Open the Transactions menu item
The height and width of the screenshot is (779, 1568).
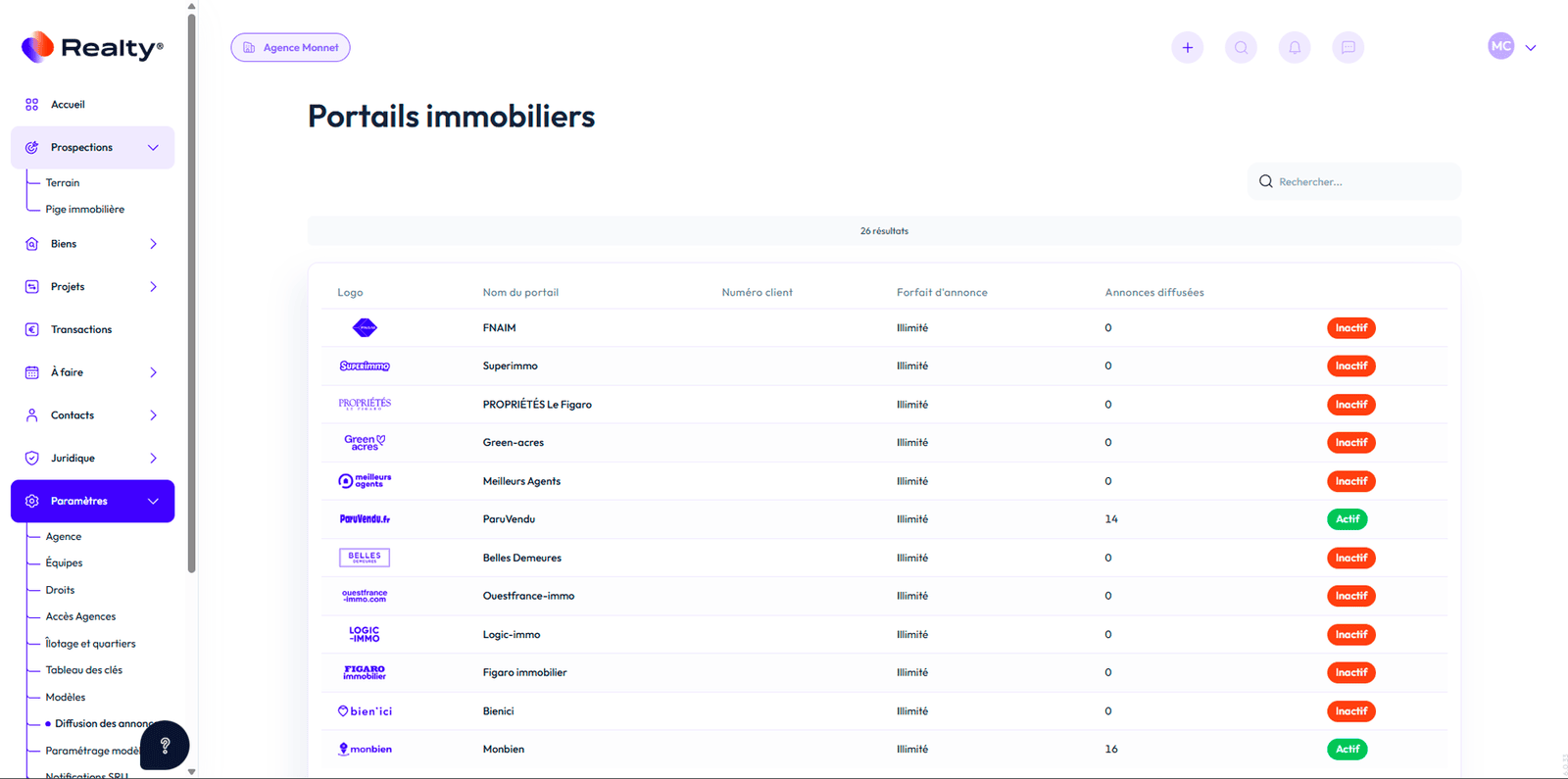coord(81,330)
